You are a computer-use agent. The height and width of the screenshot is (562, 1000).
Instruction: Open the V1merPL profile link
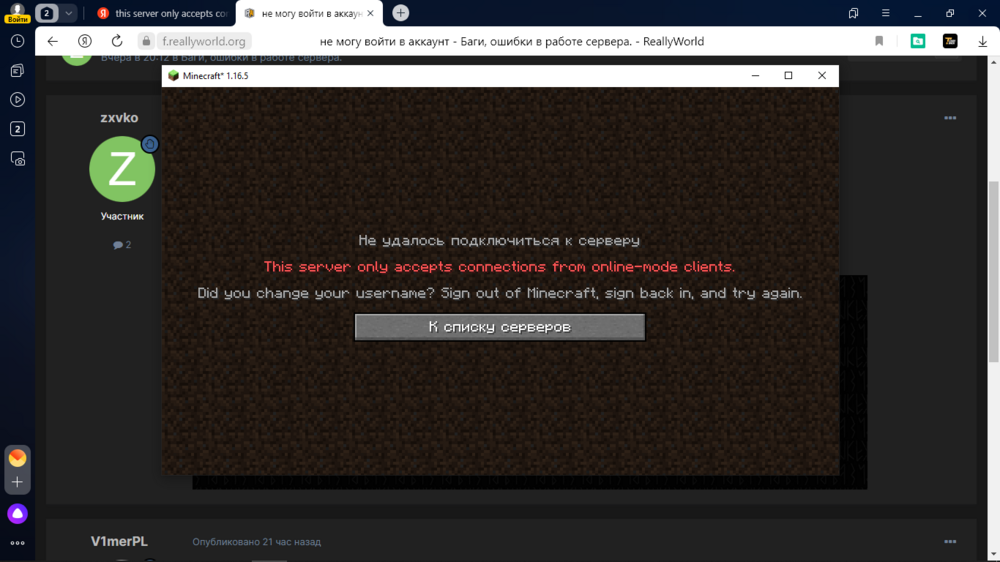tap(119, 541)
